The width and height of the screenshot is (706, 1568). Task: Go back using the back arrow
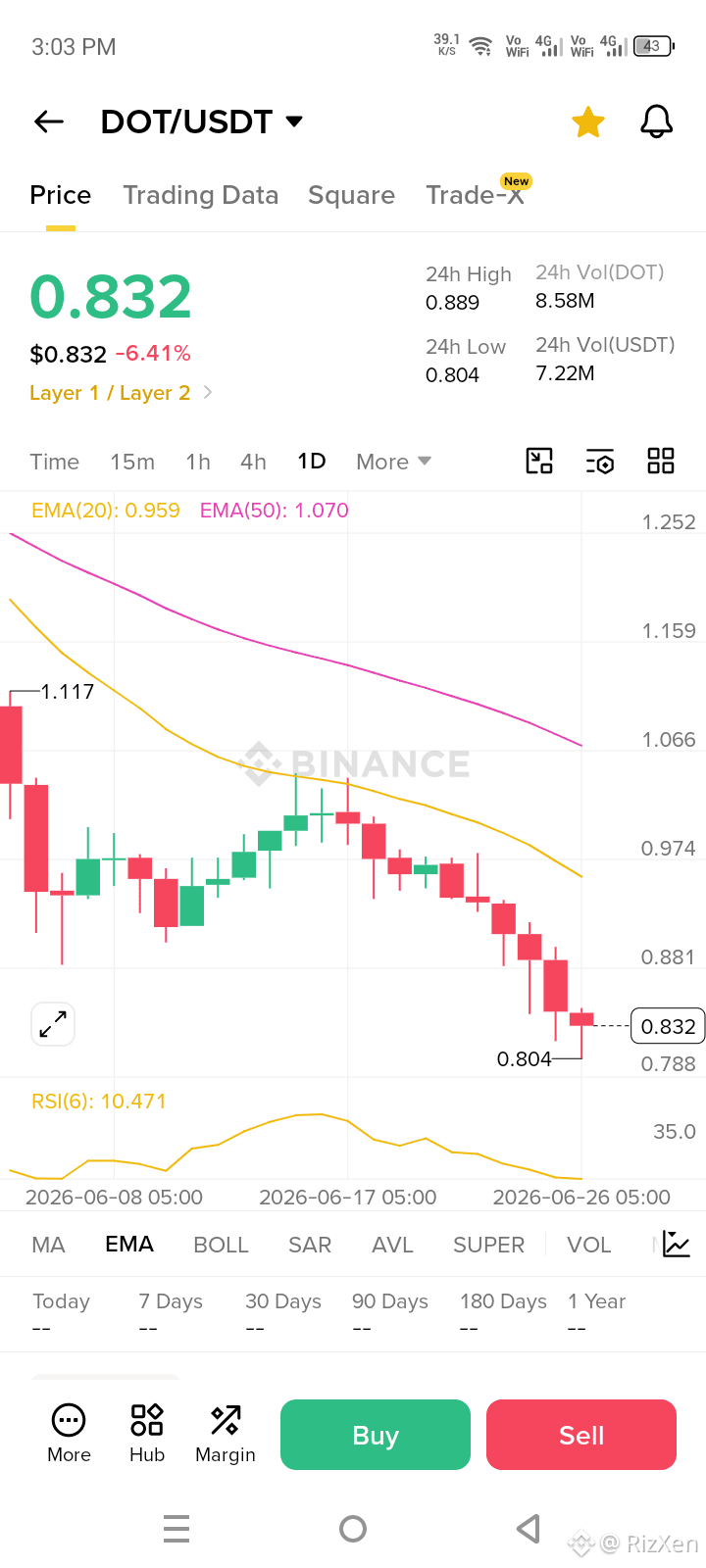49,122
